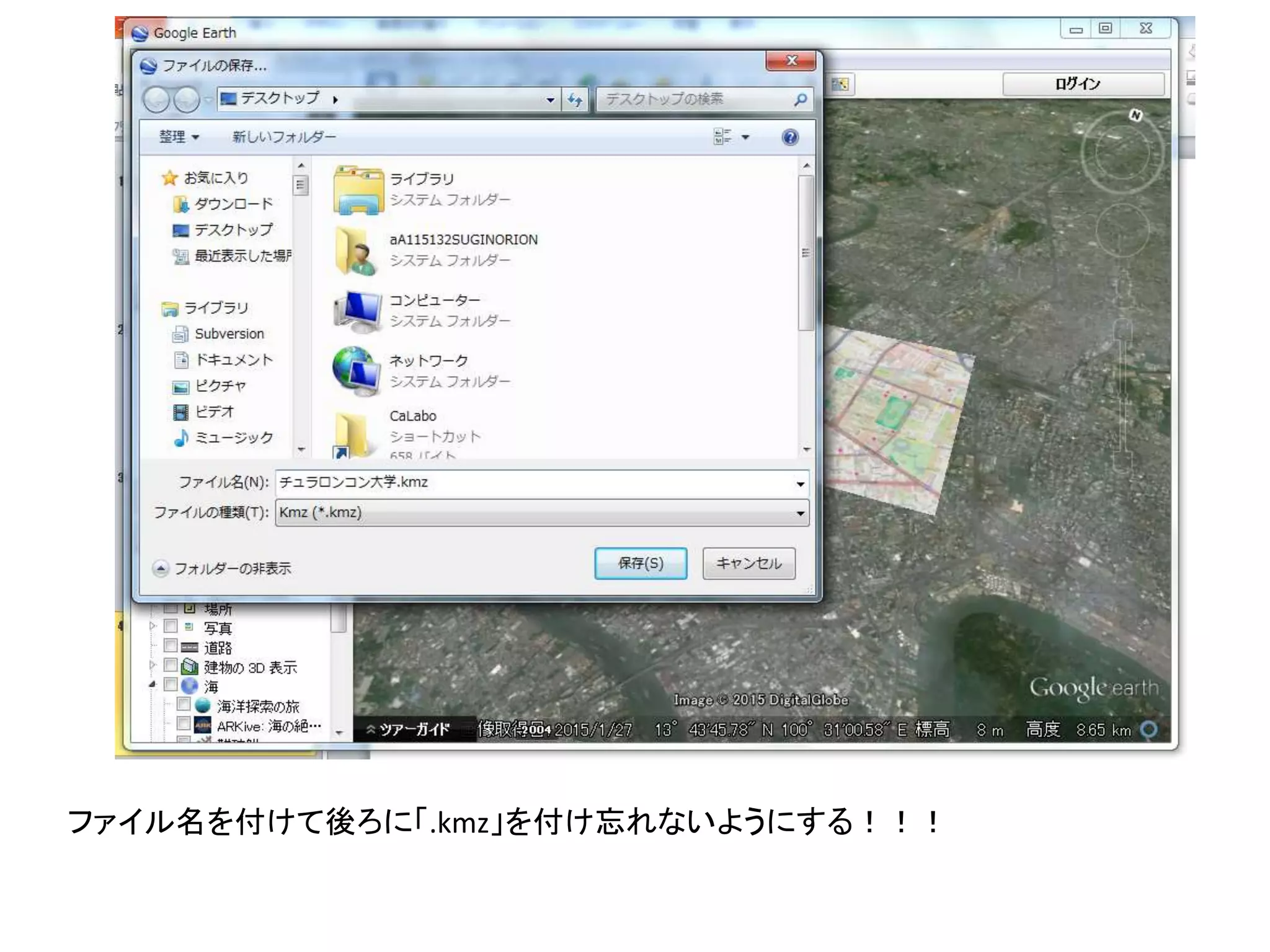Click the look-around ring control
The width and height of the screenshot is (1270, 952).
tap(1122, 152)
